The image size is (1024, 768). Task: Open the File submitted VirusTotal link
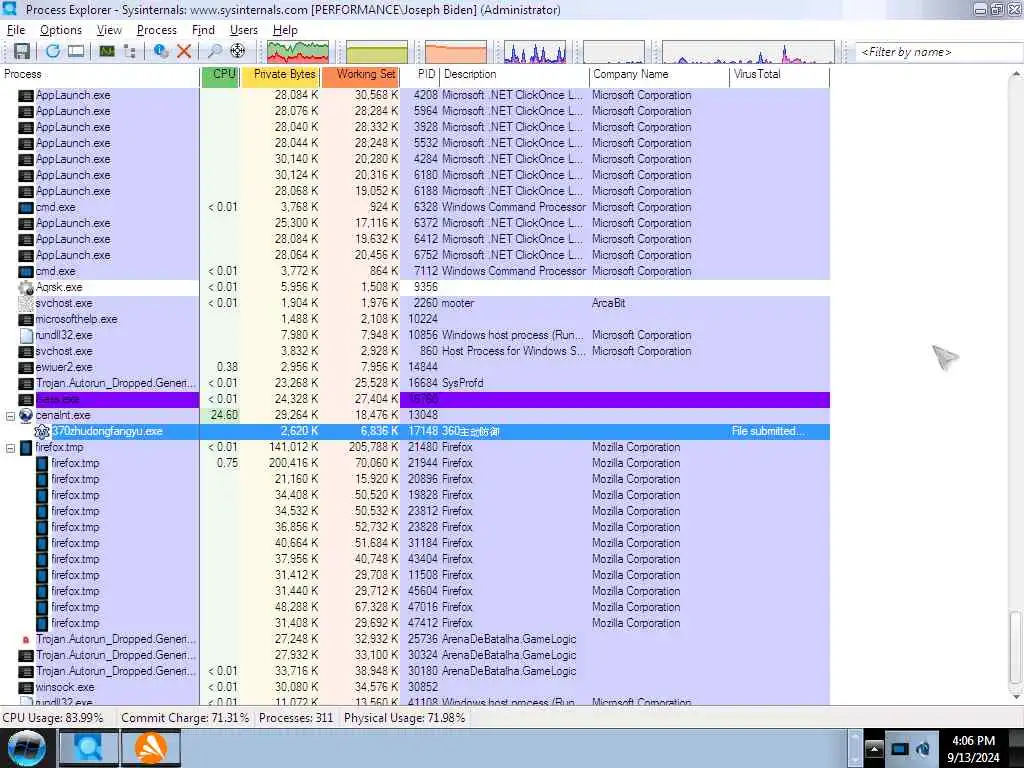pyautogui.click(x=768, y=431)
